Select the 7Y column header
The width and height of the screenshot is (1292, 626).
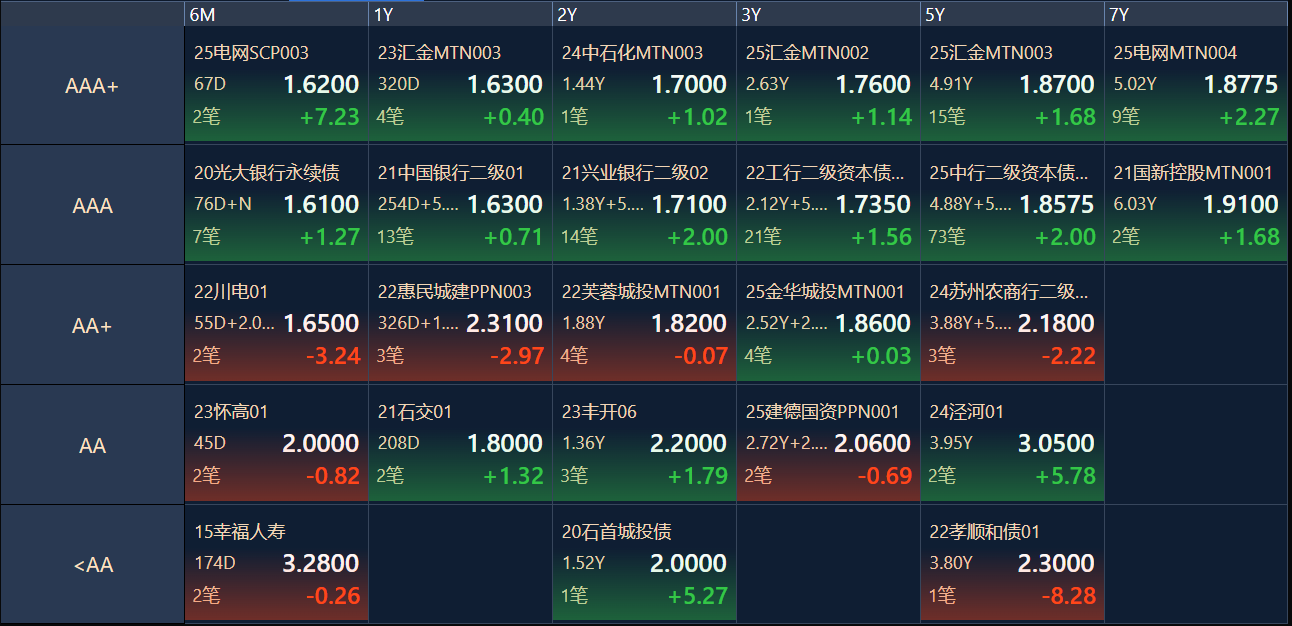click(x=1196, y=14)
